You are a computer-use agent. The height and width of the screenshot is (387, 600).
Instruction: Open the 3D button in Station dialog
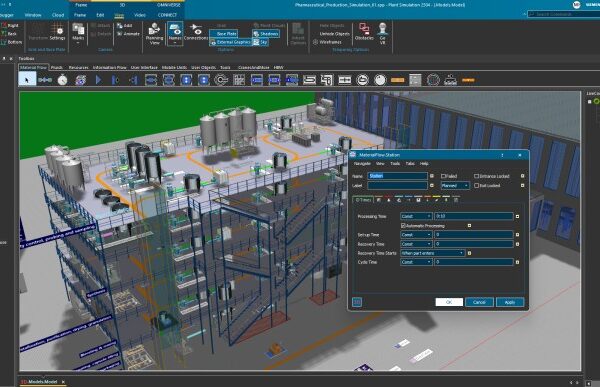point(357,302)
